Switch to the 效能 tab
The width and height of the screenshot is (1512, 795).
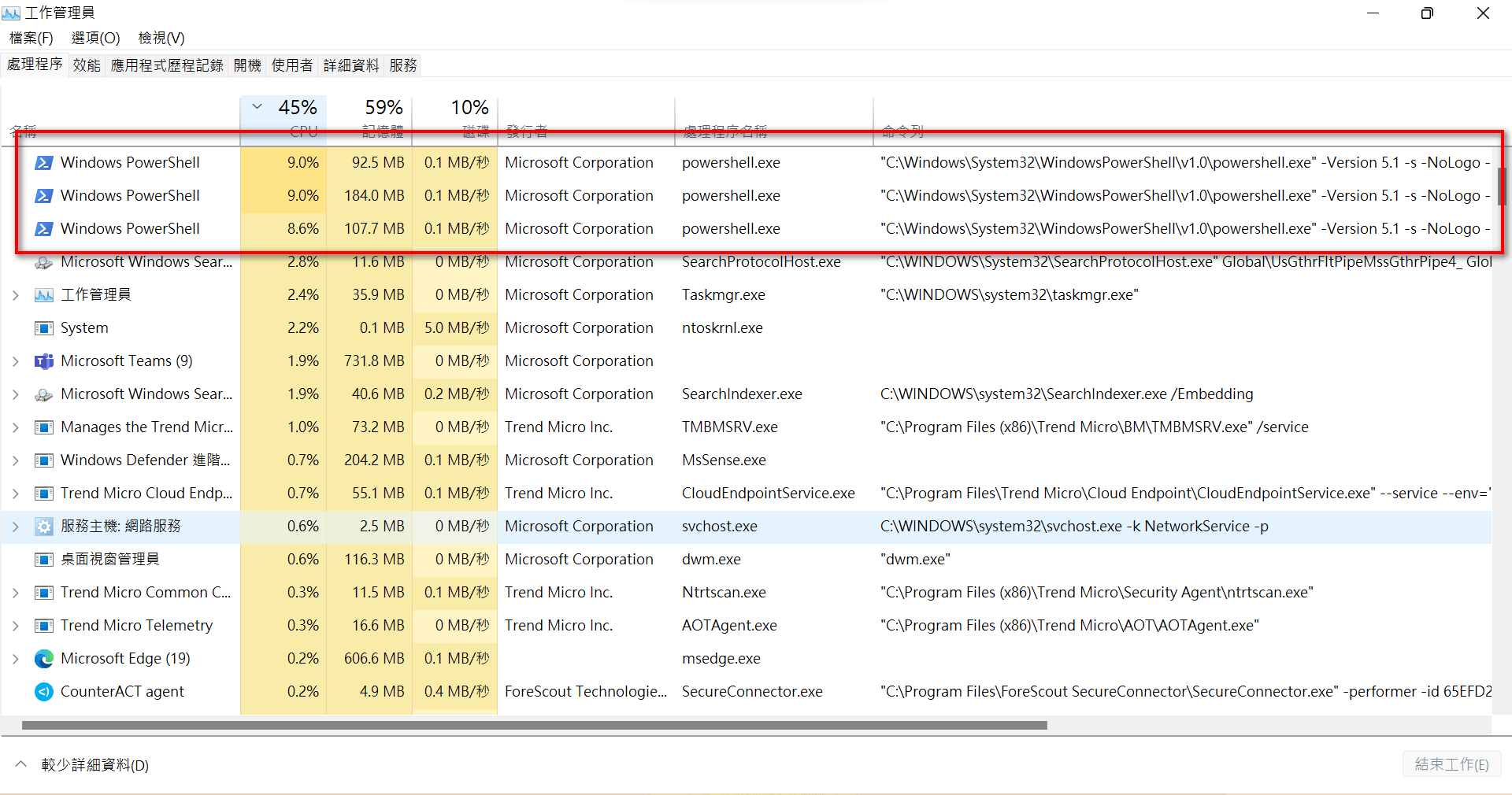click(87, 65)
